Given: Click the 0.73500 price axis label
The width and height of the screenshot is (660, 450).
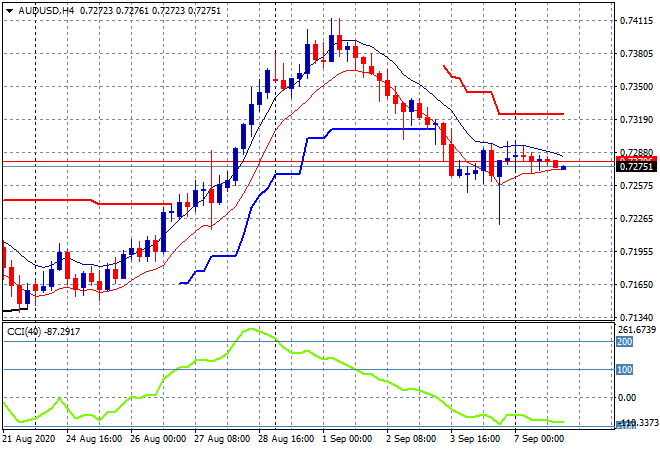Looking at the screenshot, I should pos(636,86).
